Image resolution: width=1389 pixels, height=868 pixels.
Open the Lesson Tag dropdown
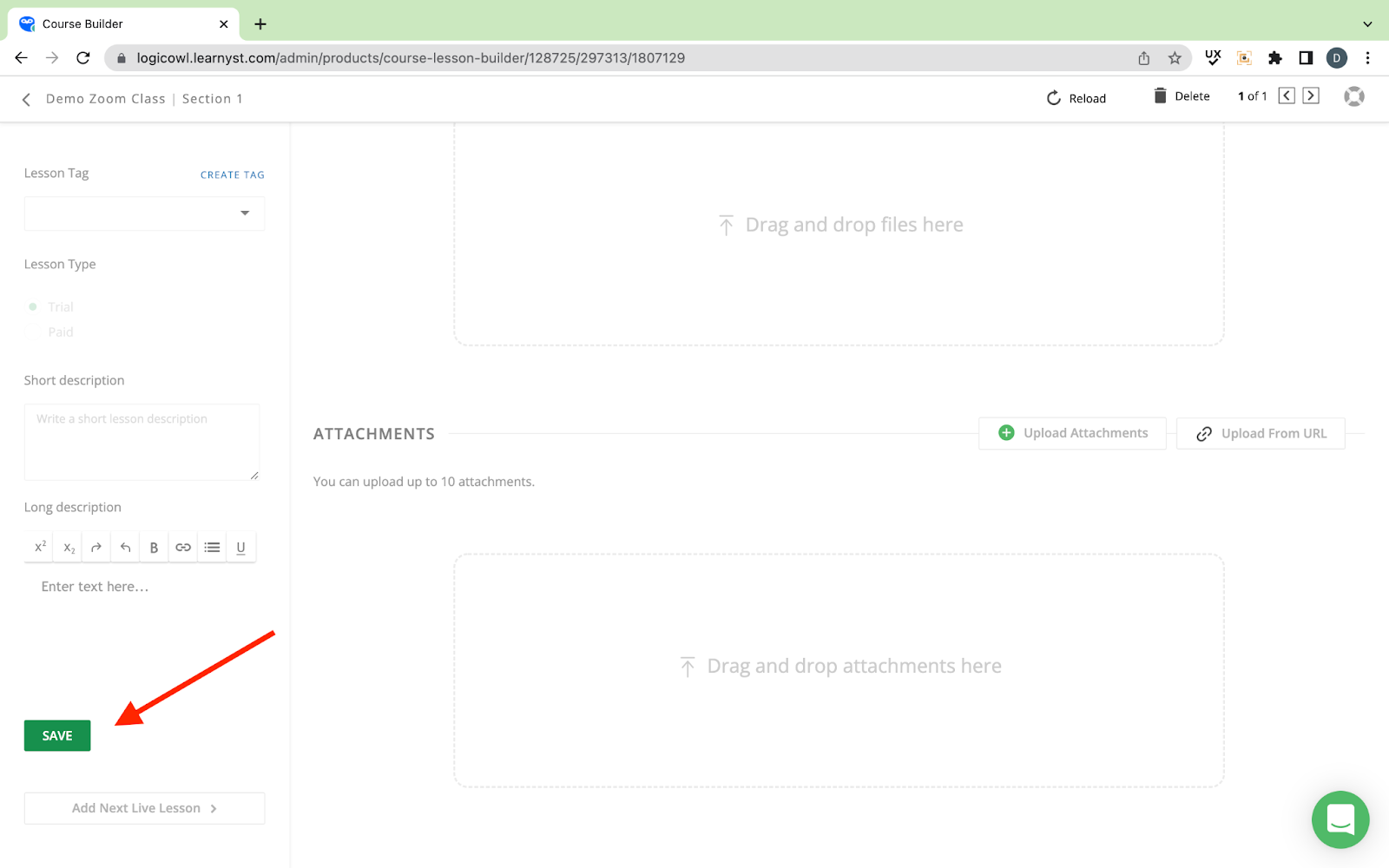coord(144,214)
